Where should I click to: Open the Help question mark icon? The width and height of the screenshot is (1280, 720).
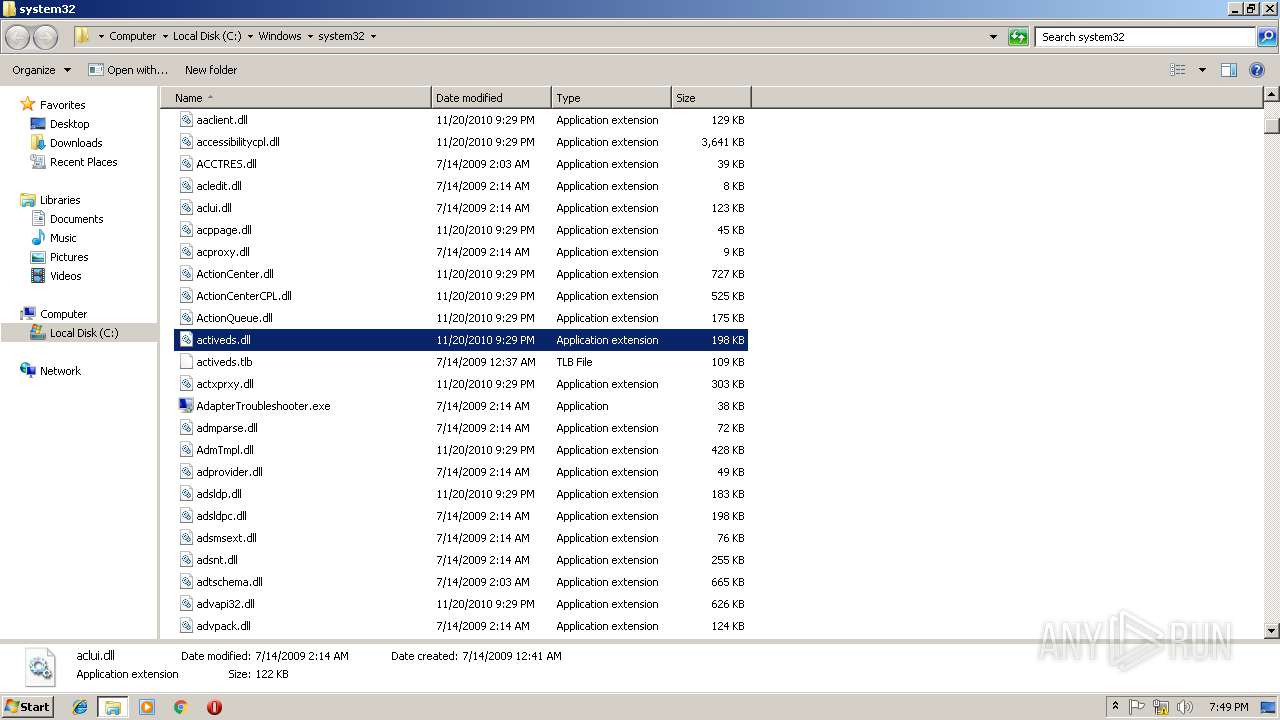pyautogui.click(x=1257, y=70)
